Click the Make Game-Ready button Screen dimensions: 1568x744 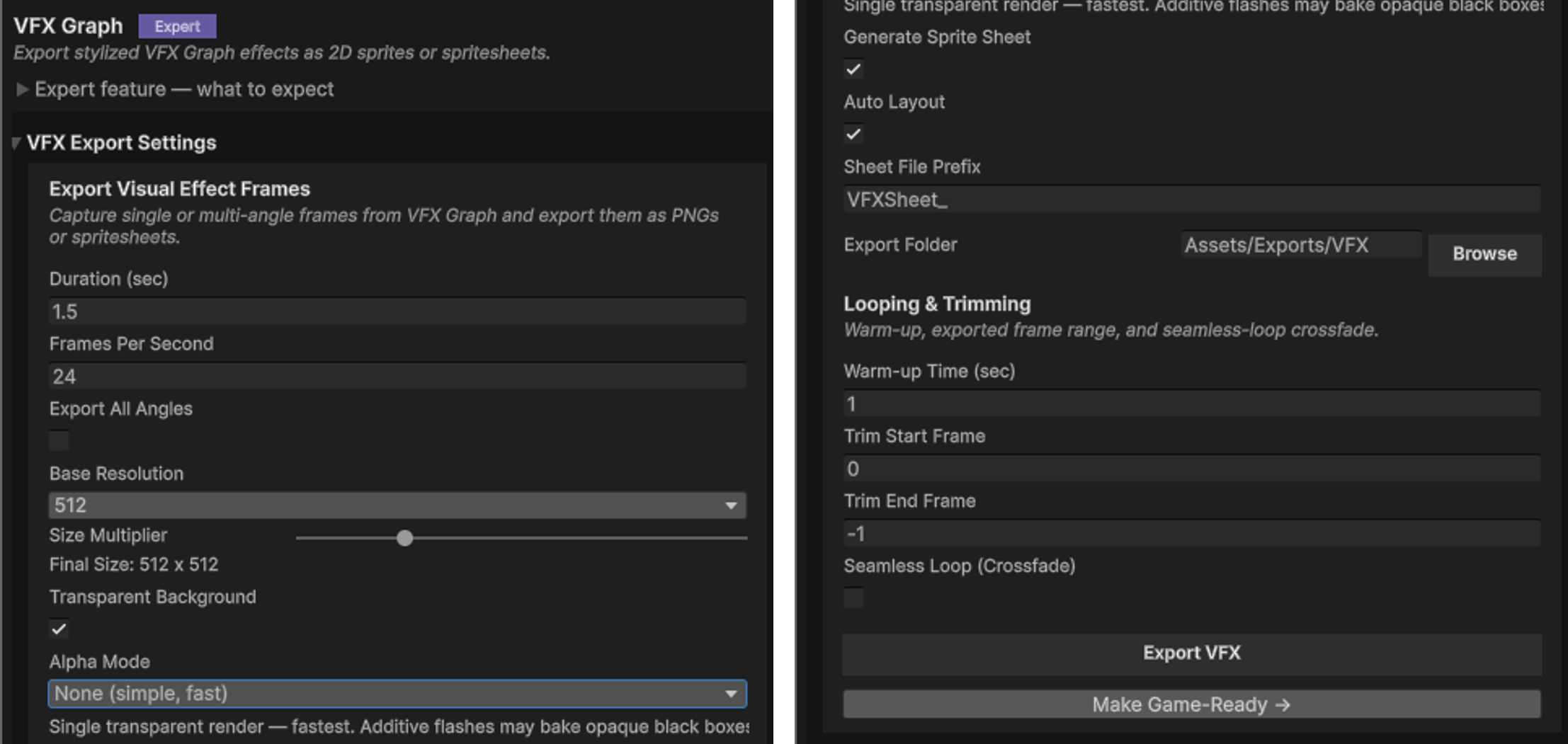tap(1192, 705)
